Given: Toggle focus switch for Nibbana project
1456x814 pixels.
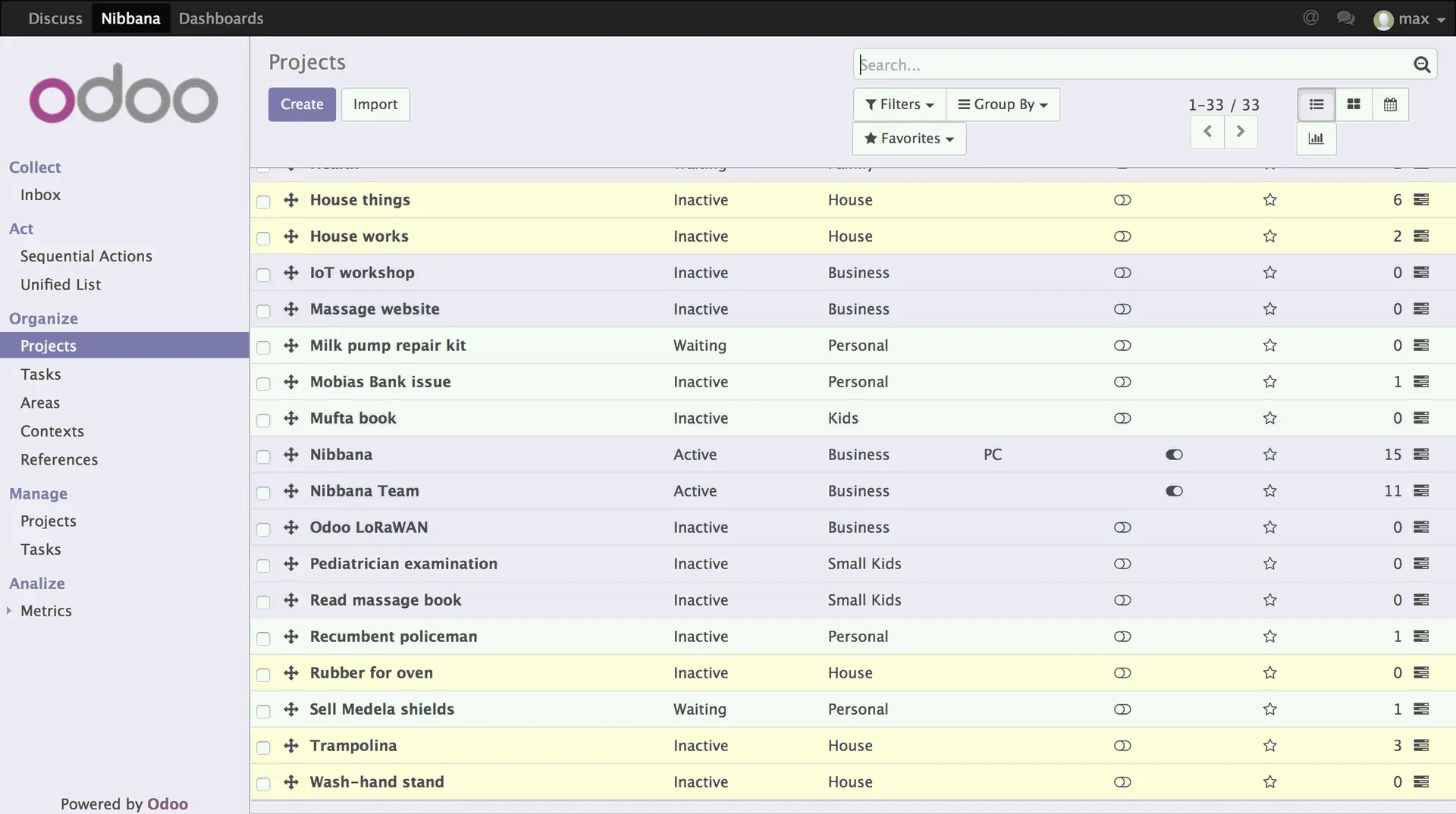Looking at the screenshot, I should pyautogui.click(x=1174, y=455).
